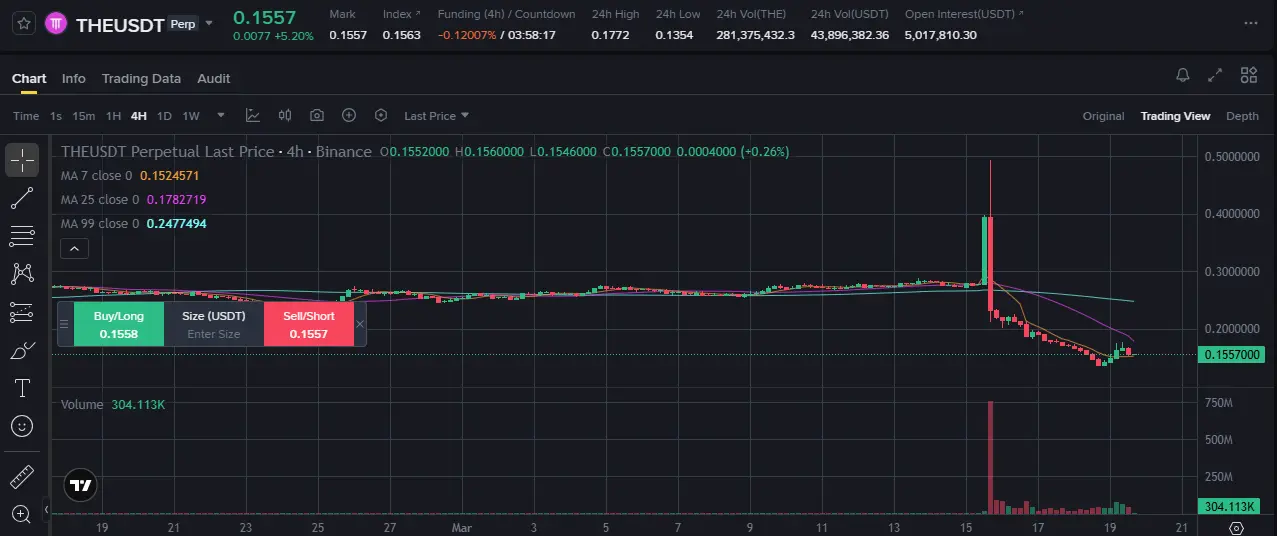This screenshot has height=536, width=1277.
Task: Click the Index price link
Action: coord(401,14)
